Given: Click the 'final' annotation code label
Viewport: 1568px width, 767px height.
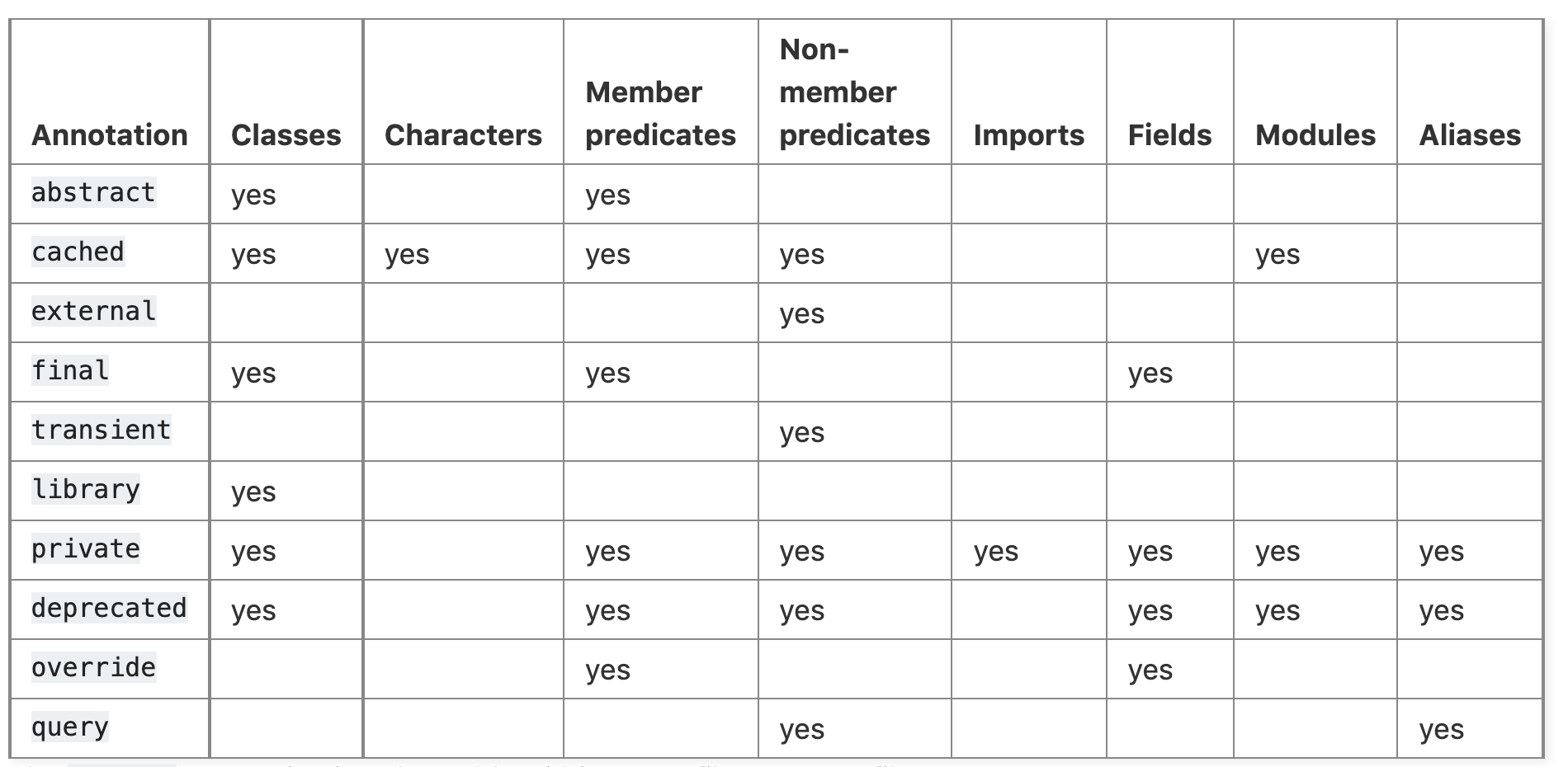Looking at the screenshot, I should 70,370.
